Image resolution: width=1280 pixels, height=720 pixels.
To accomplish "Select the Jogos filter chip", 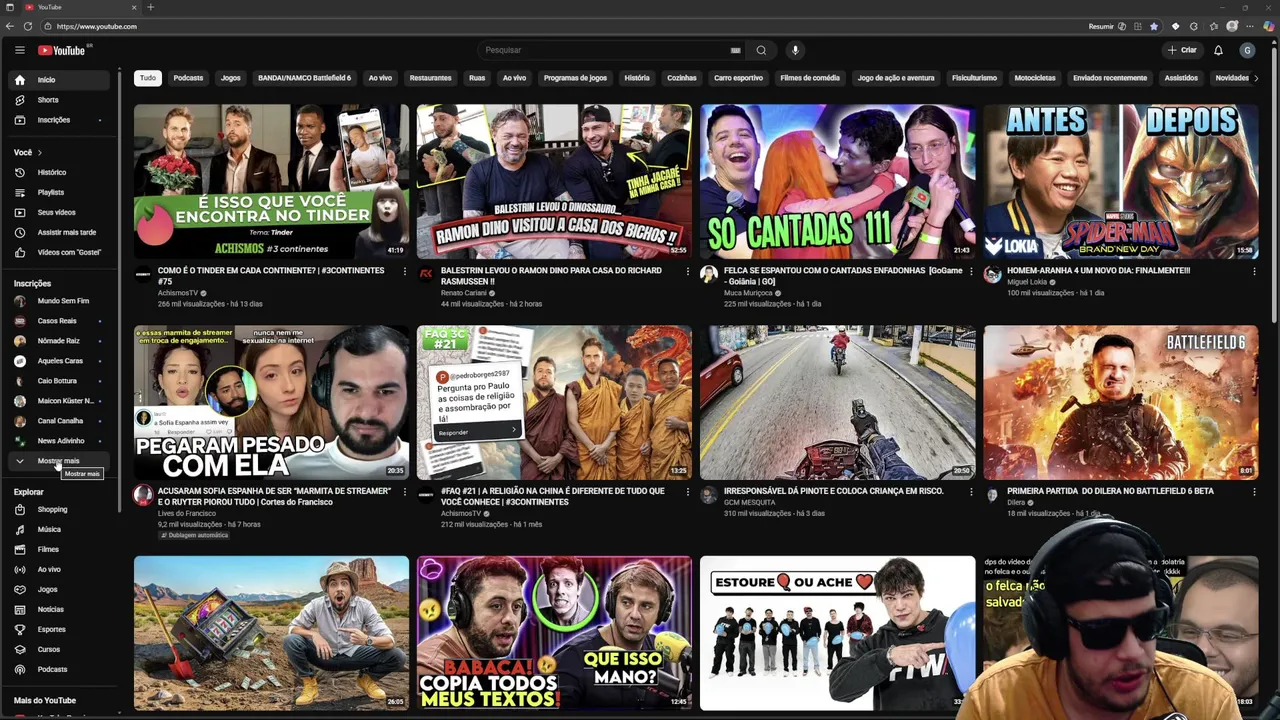I will [x=231, y=78].
